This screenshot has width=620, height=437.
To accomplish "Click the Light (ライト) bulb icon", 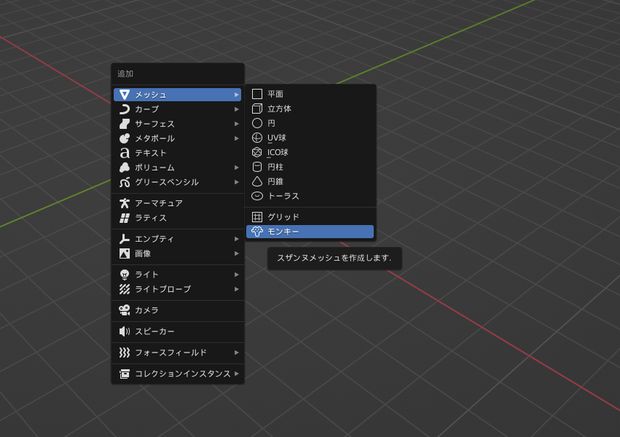I will [x=125, y=274].
